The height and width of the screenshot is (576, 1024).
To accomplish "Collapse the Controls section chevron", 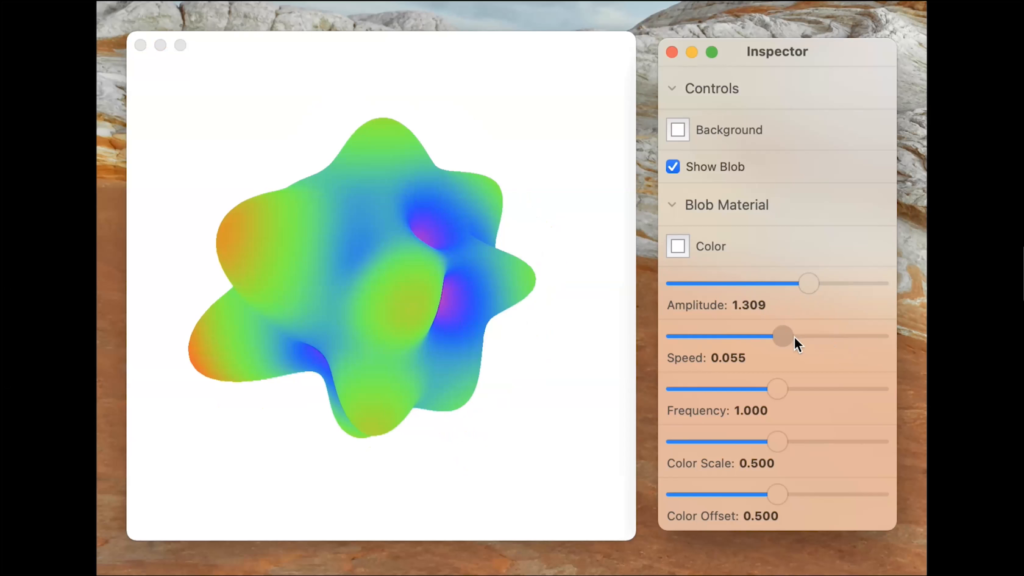I will [672, 88].
